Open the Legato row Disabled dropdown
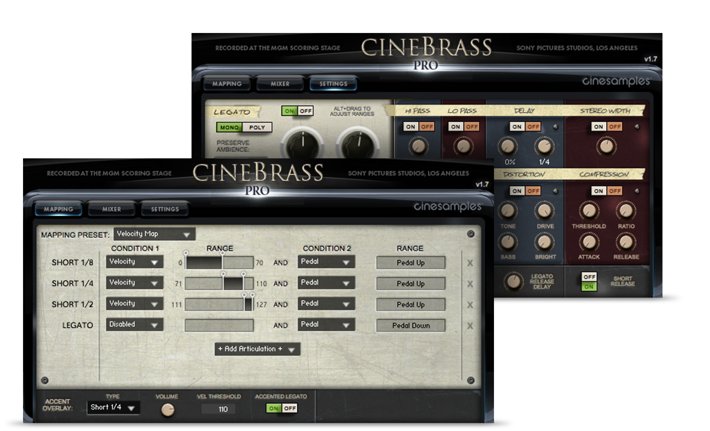 point(134,325)
